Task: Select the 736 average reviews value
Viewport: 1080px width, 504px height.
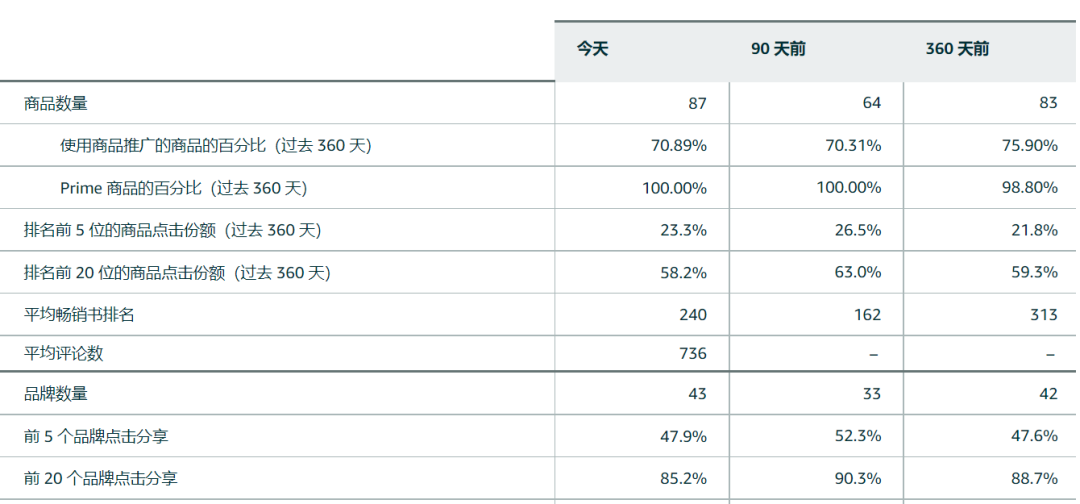Action: [692, 353]
